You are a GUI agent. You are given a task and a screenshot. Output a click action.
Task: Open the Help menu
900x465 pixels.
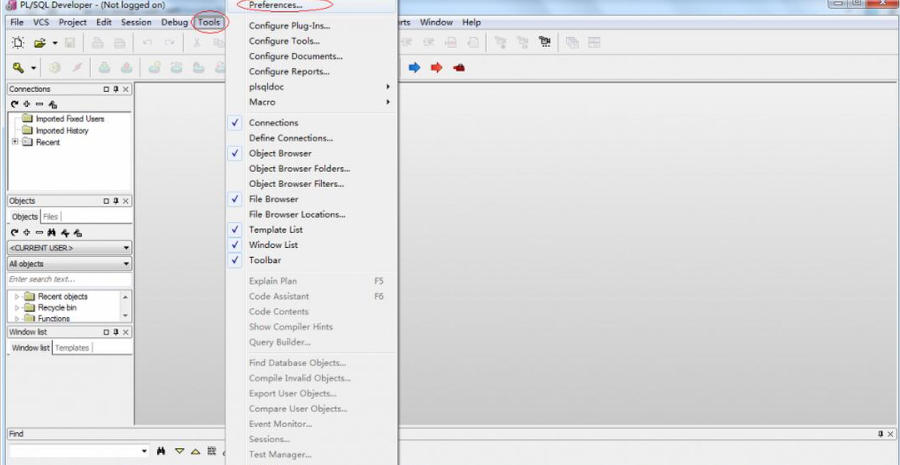coord(471,22)
